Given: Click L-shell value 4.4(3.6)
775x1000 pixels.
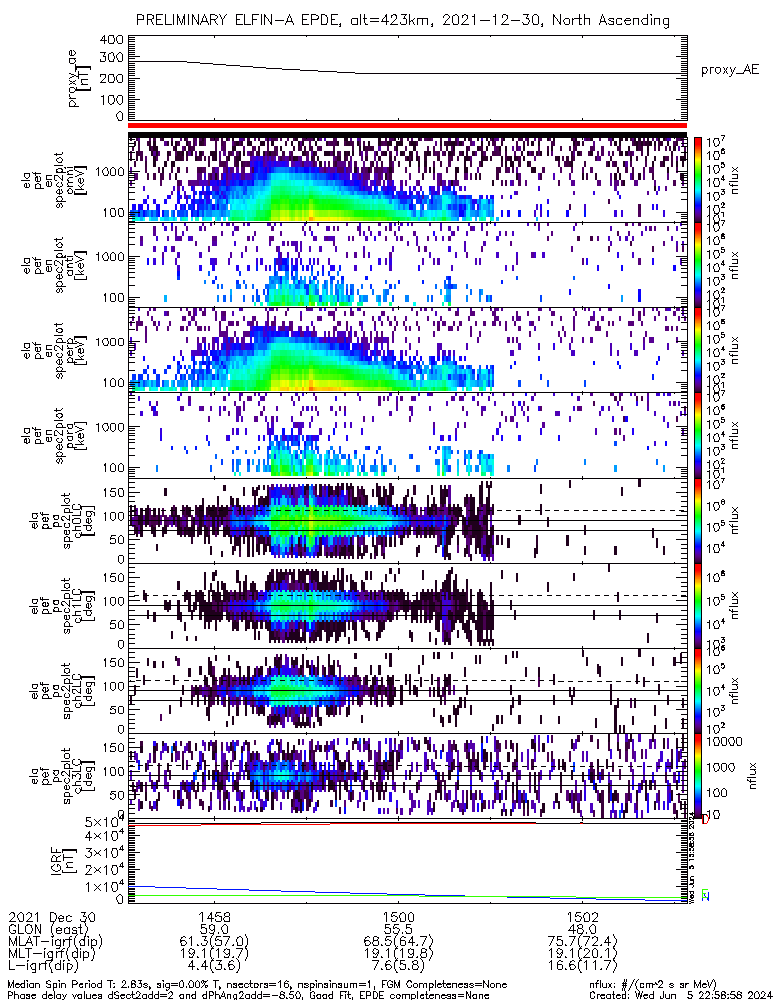Looking at the screenshot, I should tap(214, 966).
